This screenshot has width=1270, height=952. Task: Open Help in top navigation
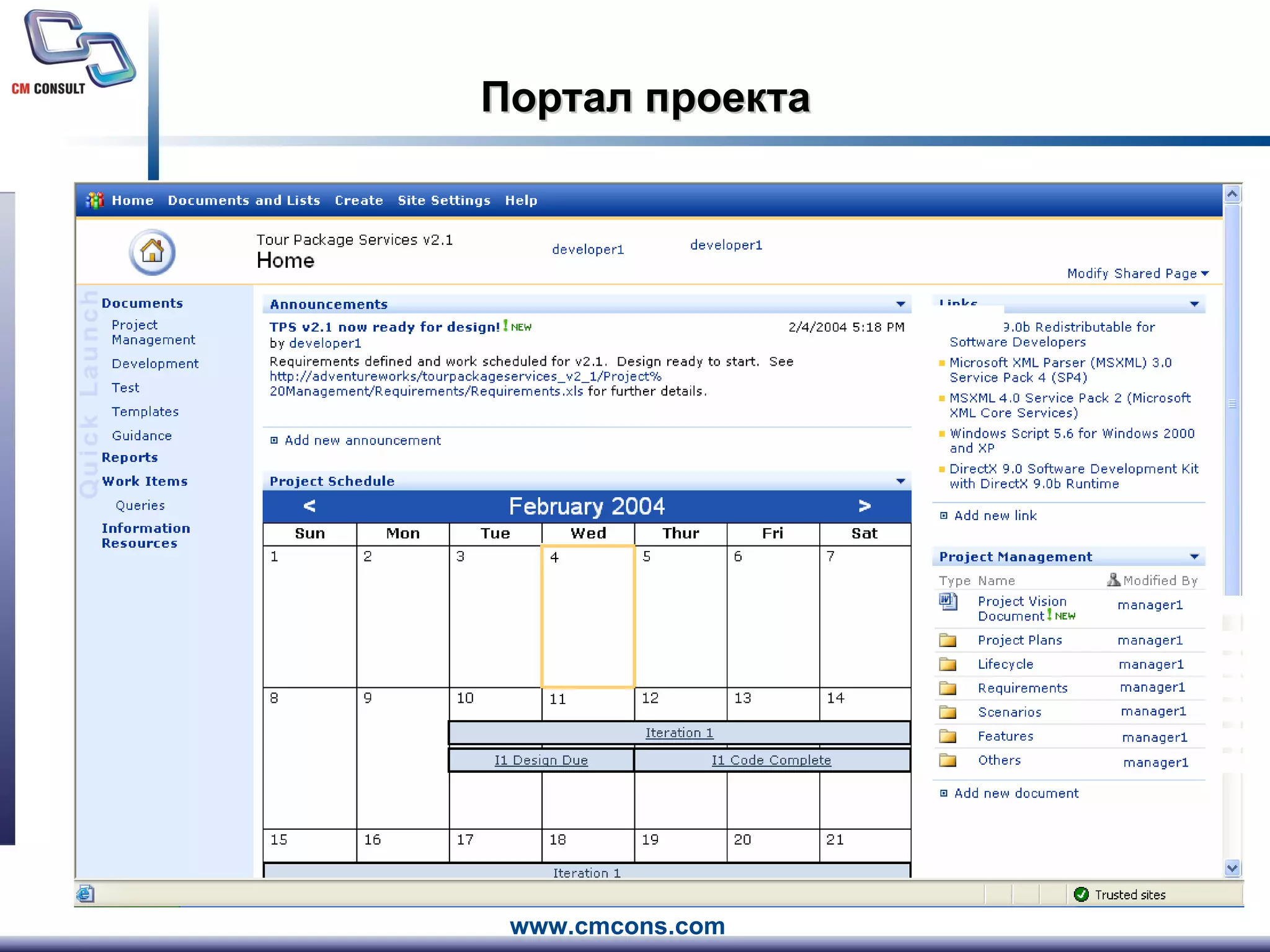pyautogui.click(x=521, y=200)
